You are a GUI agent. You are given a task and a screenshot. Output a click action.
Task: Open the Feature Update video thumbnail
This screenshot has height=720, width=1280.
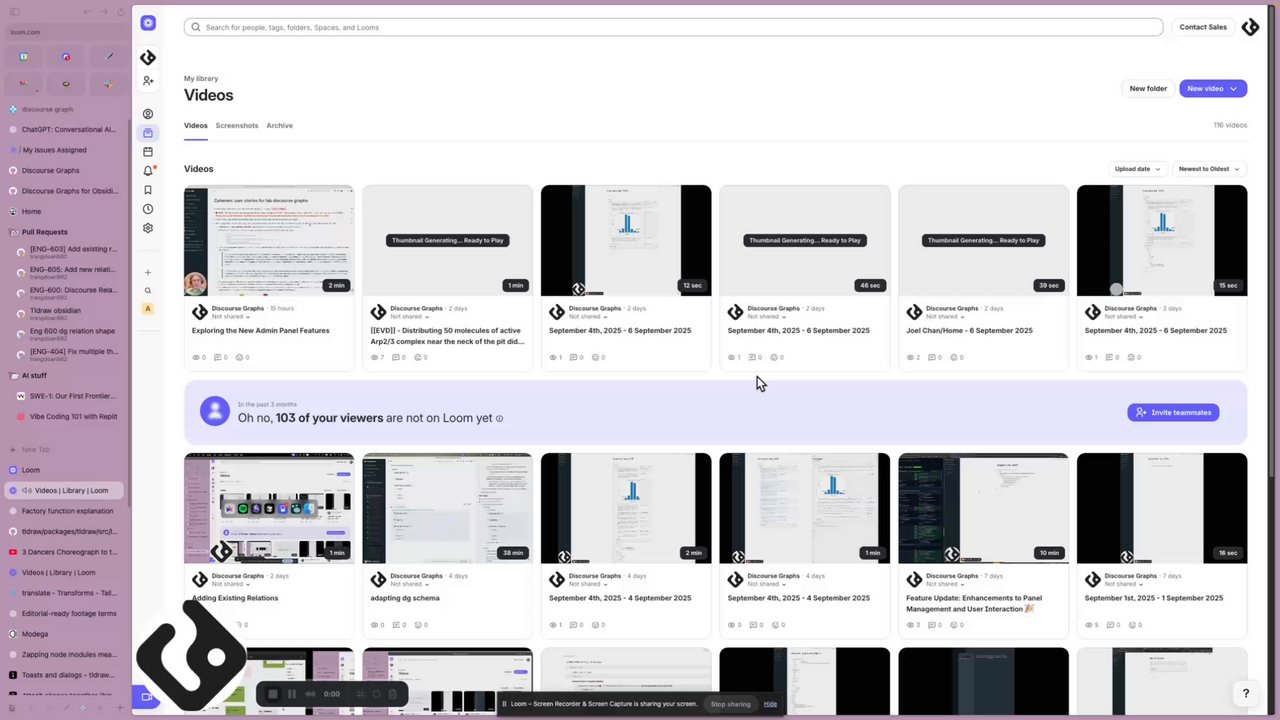983,509
